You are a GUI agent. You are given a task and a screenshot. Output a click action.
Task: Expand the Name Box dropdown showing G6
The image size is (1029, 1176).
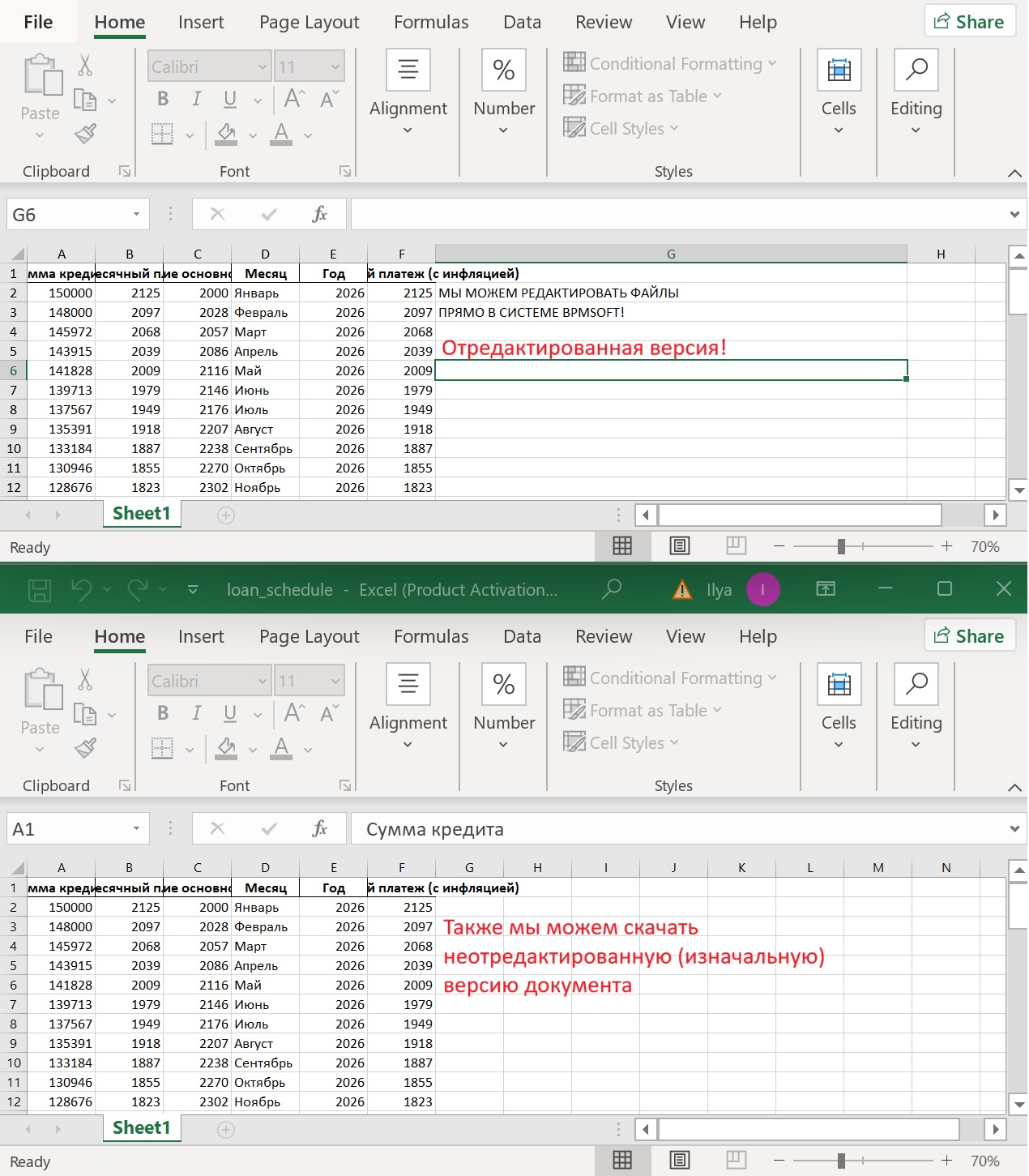tap(136, 215)
